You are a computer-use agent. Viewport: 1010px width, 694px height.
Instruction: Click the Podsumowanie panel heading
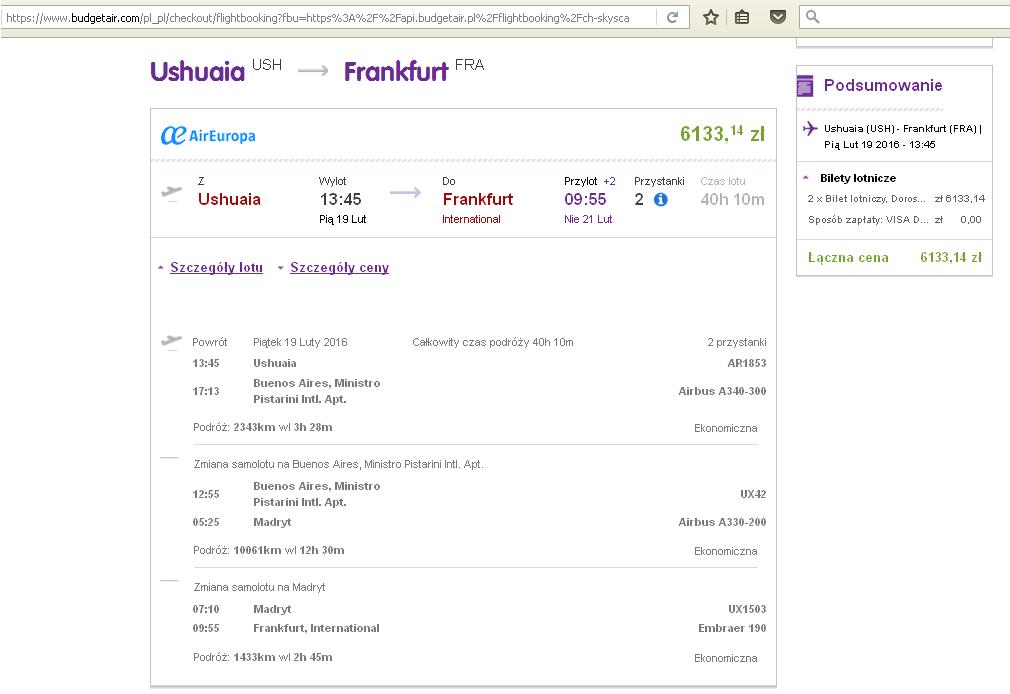tap(883, 85)
